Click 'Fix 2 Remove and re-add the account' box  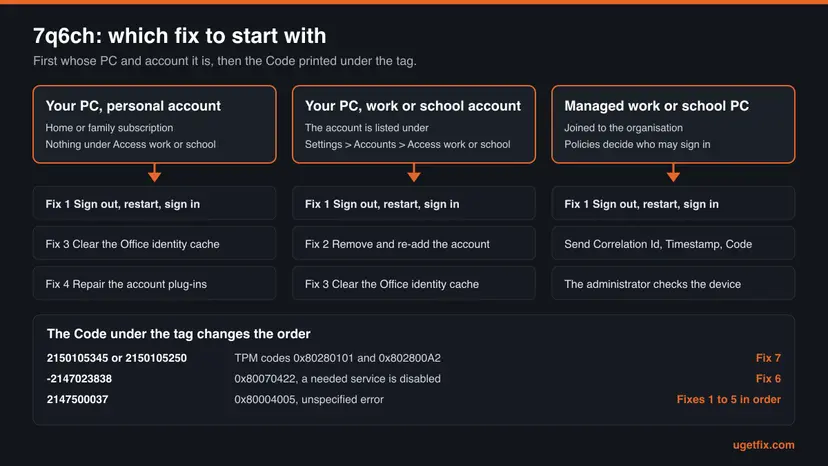413,244
